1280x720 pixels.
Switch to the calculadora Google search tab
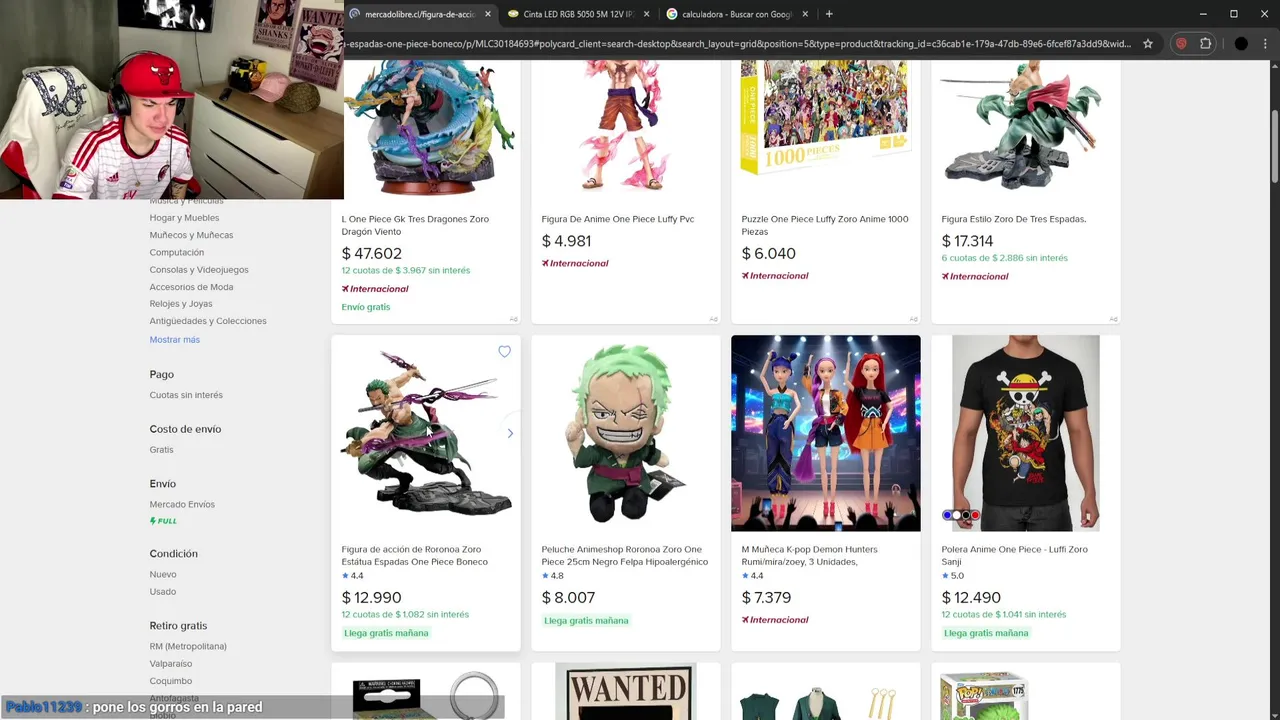pos(730,14)
